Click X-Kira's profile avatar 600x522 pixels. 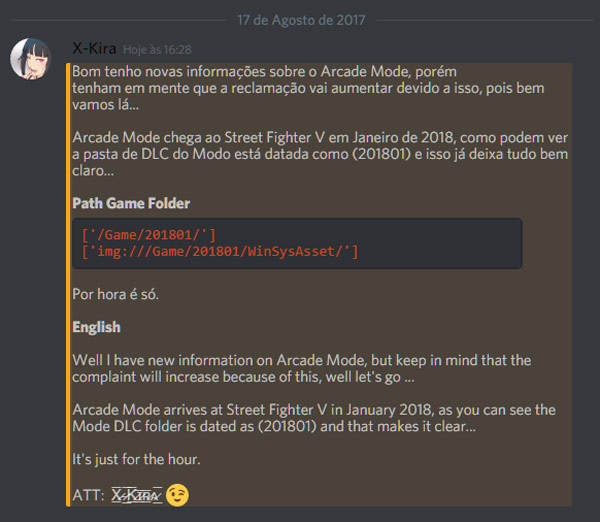[x=32, y=59]
